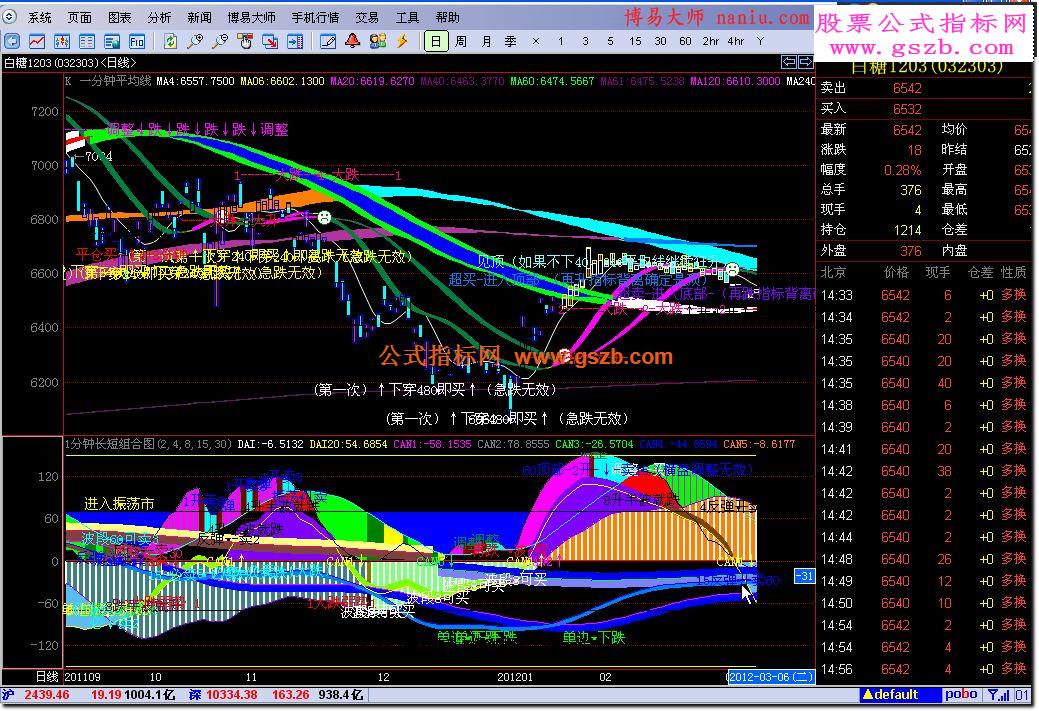Click the two-person users icon
This screenshot has height=711, width=1039.
click(378, 42)
